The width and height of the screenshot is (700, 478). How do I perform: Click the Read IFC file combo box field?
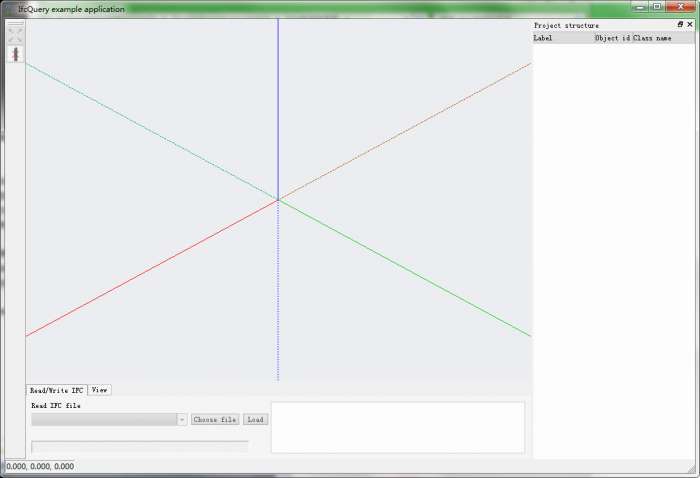[109, 420]
